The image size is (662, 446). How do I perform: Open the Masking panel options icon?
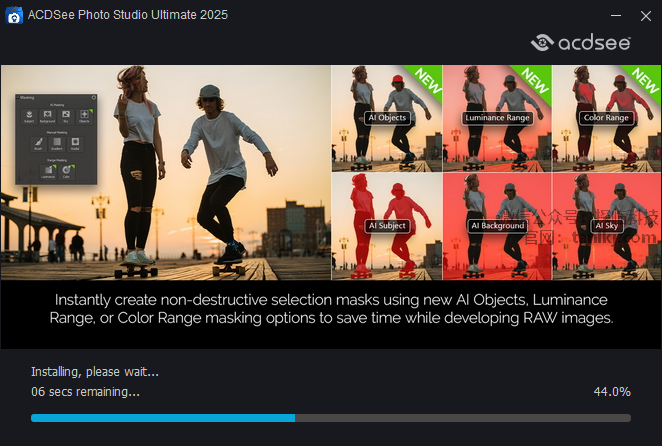pyautogui.click(x=93, y=97)
